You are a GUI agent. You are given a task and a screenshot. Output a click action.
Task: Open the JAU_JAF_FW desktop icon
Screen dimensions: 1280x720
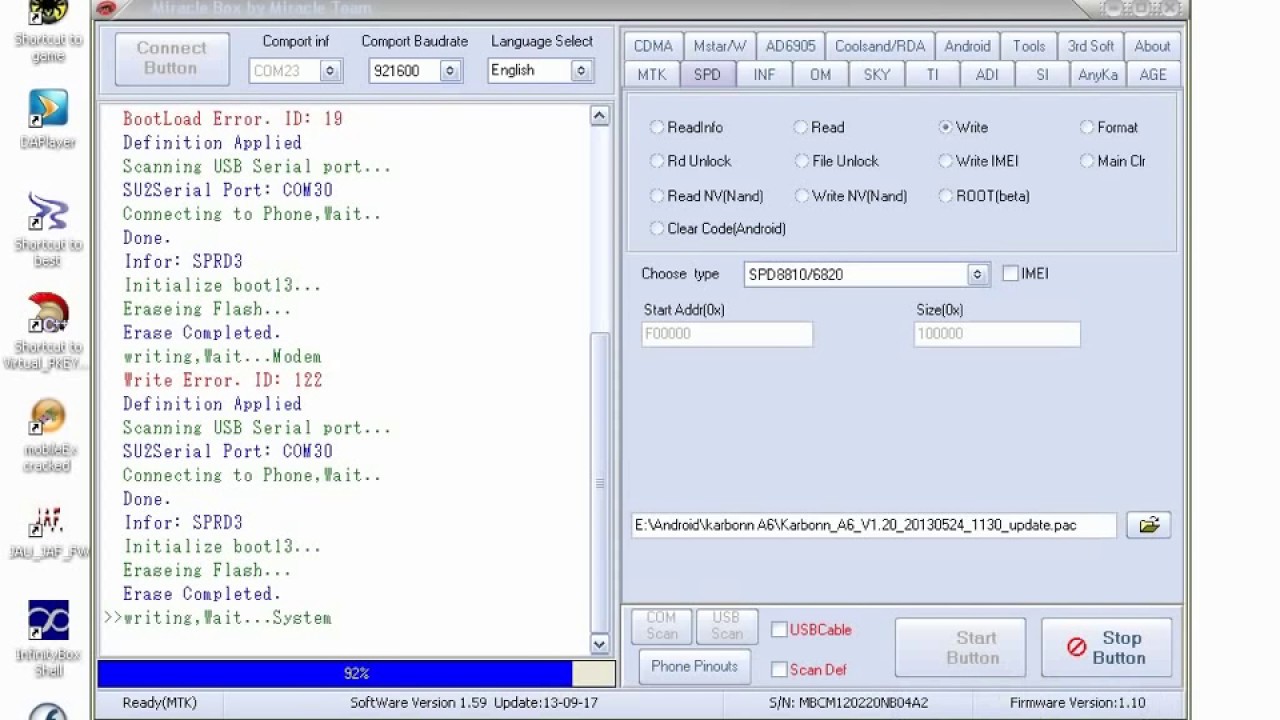48,532
